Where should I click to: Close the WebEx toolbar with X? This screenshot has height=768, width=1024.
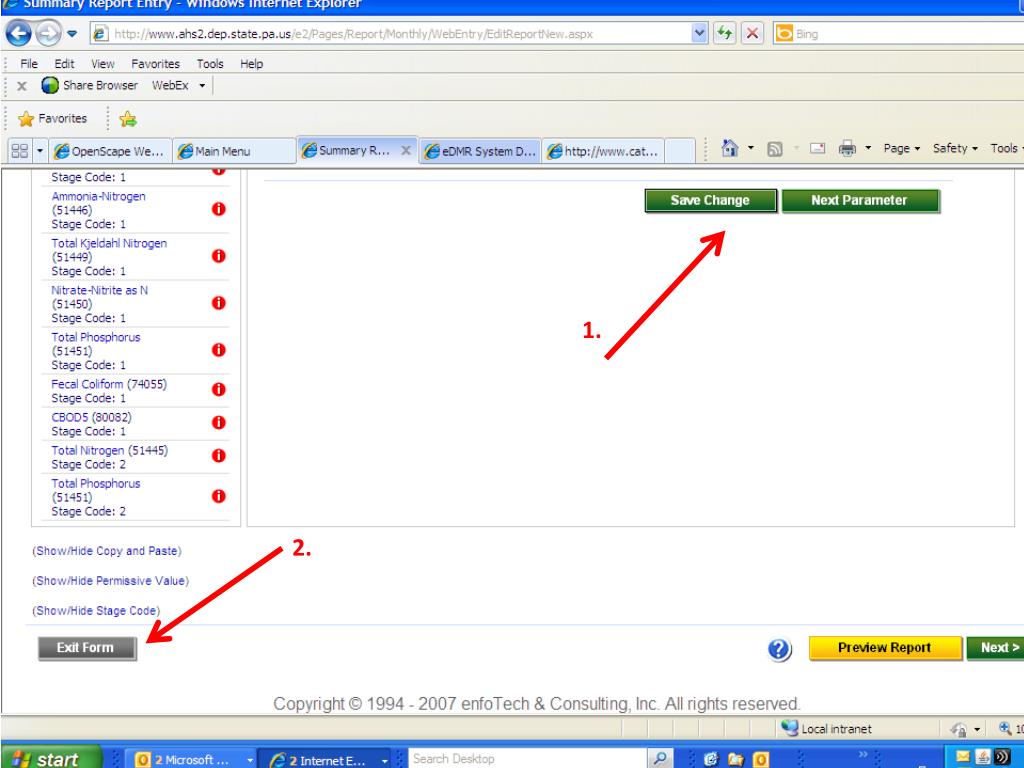click(x=22, y=86)
